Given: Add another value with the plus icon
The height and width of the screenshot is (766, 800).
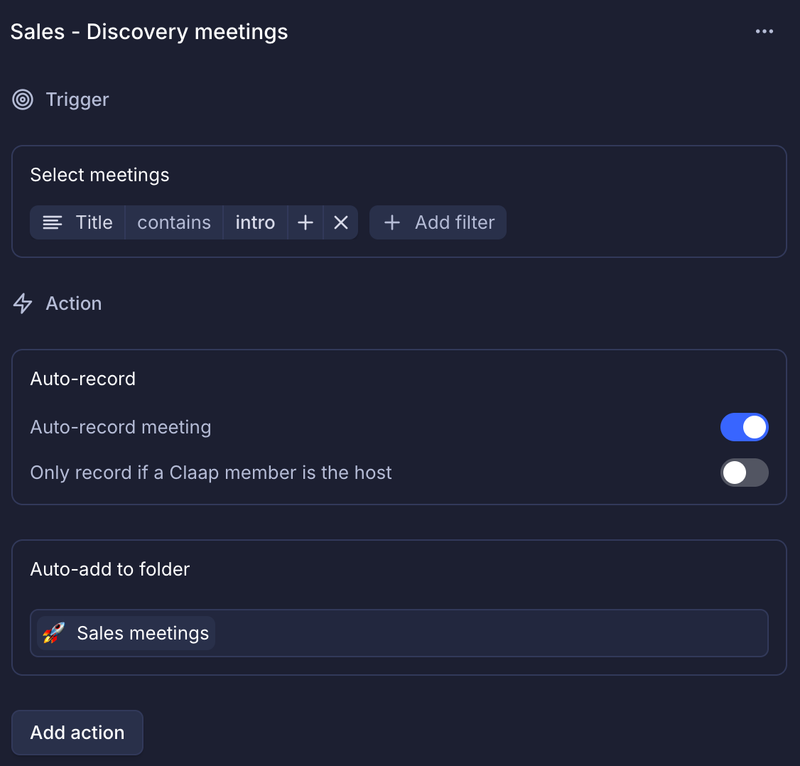Looking at the screenshot, I should pos(305,223).
